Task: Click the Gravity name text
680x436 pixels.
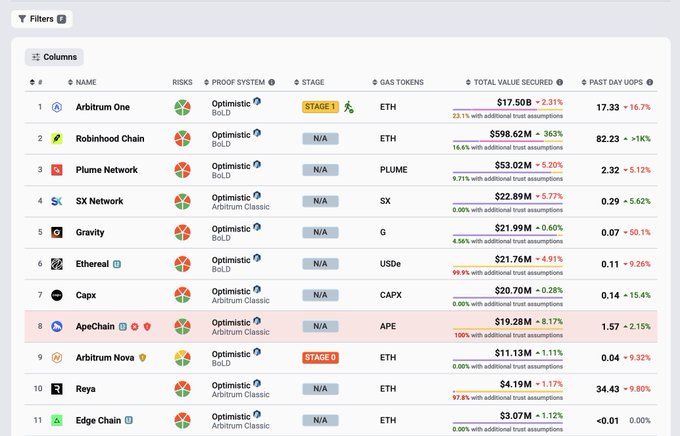Action: pos(90,233)
